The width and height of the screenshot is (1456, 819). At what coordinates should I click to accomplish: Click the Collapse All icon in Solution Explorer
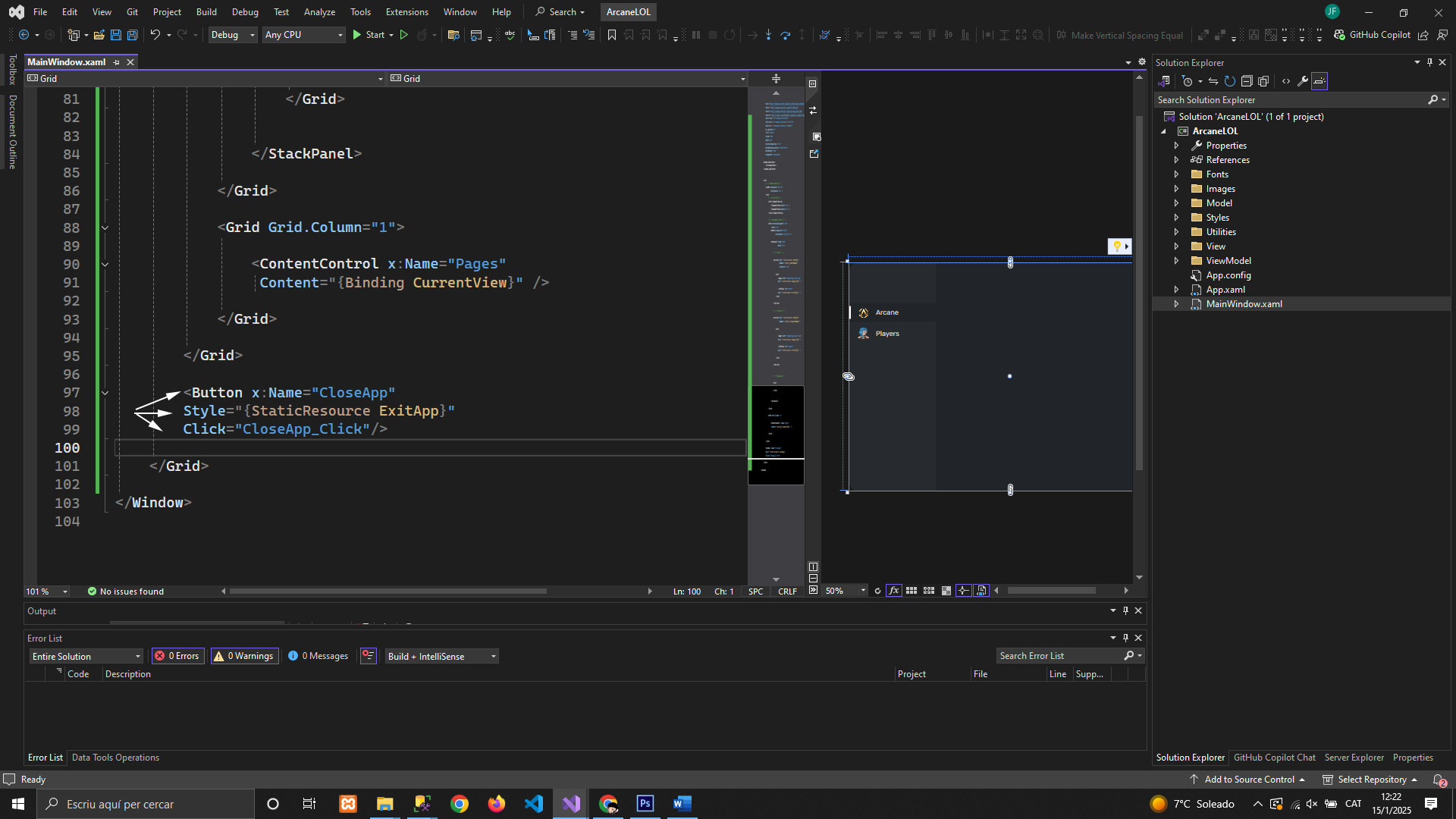[1247, 81]
